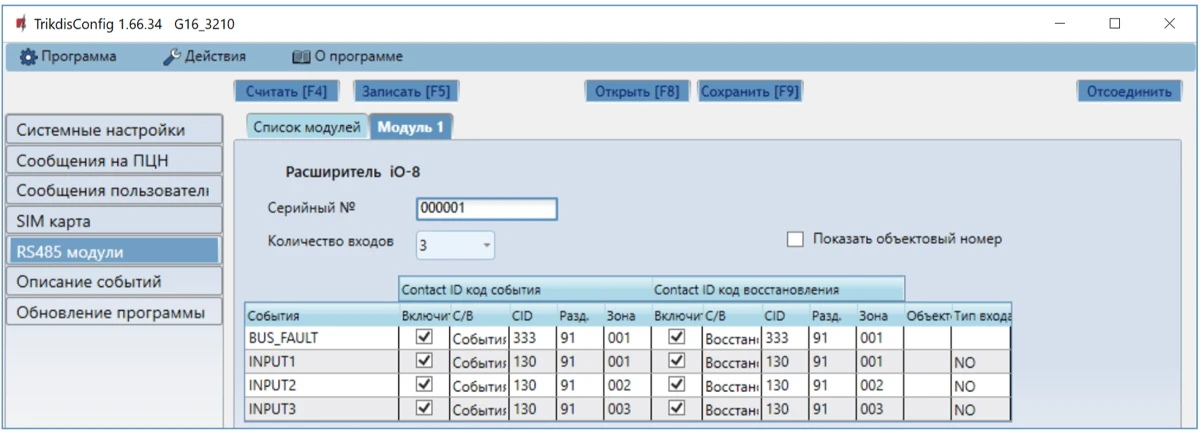Viewport: 1200px width, 433px height.
Task: Toggle the BUS_FAULT event enable checkbox
Action: (424, 338)
